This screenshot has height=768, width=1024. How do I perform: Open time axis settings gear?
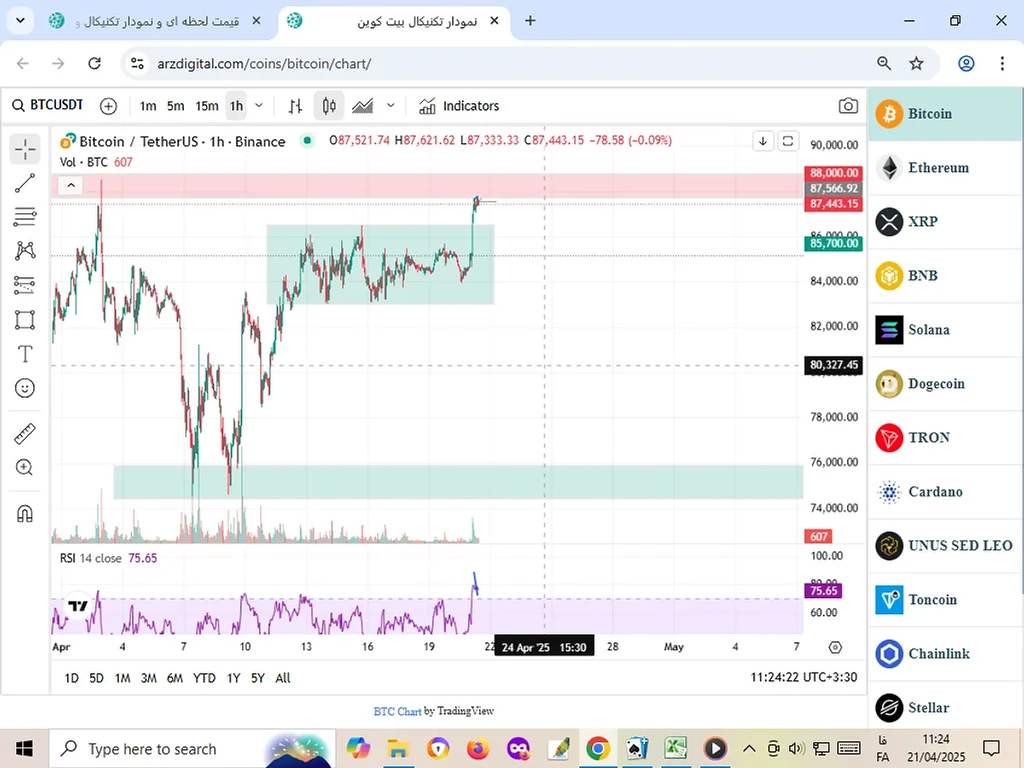tap(835, 647)
